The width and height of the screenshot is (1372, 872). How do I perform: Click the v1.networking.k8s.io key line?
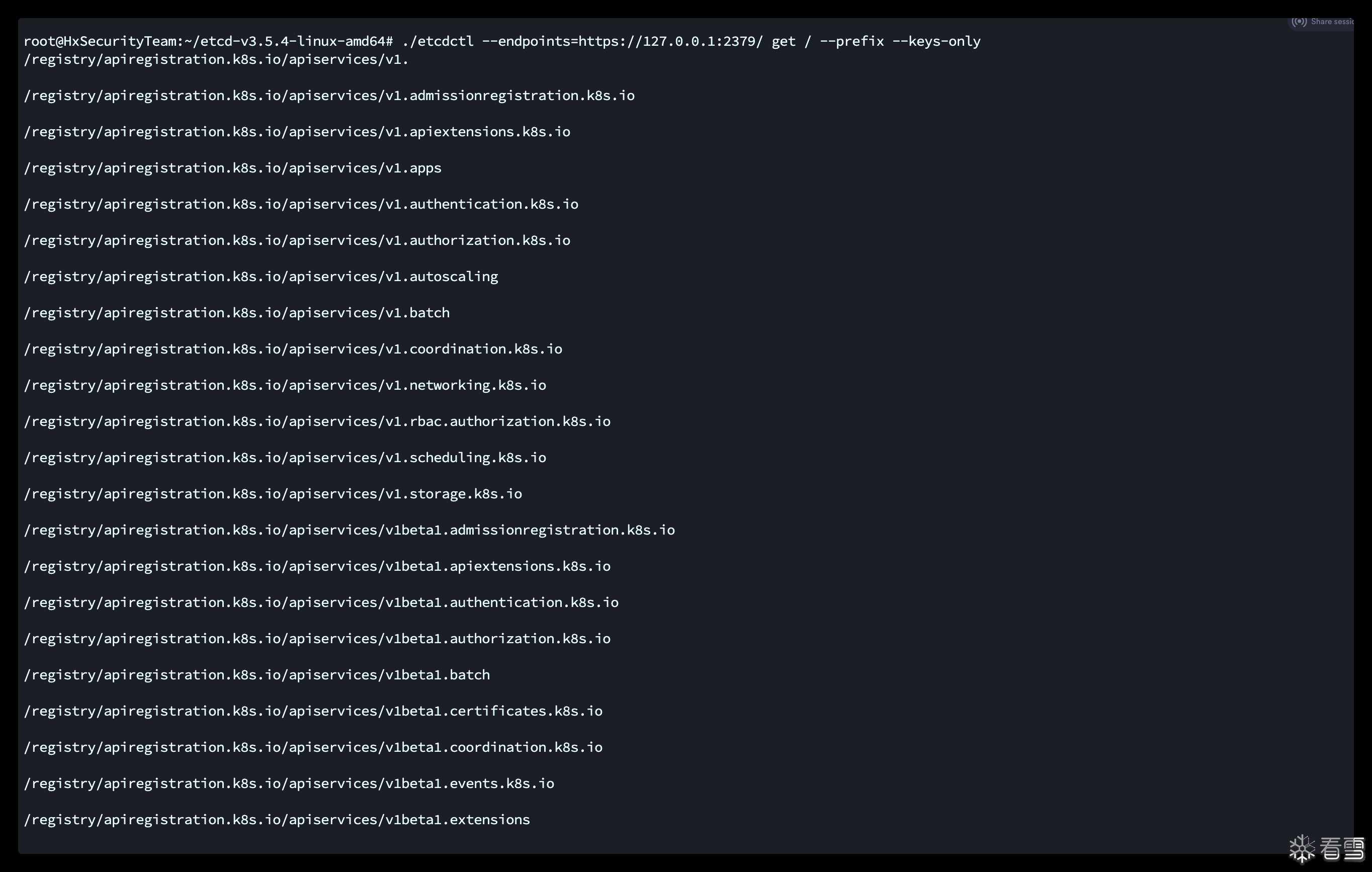[x=285, y=385]
